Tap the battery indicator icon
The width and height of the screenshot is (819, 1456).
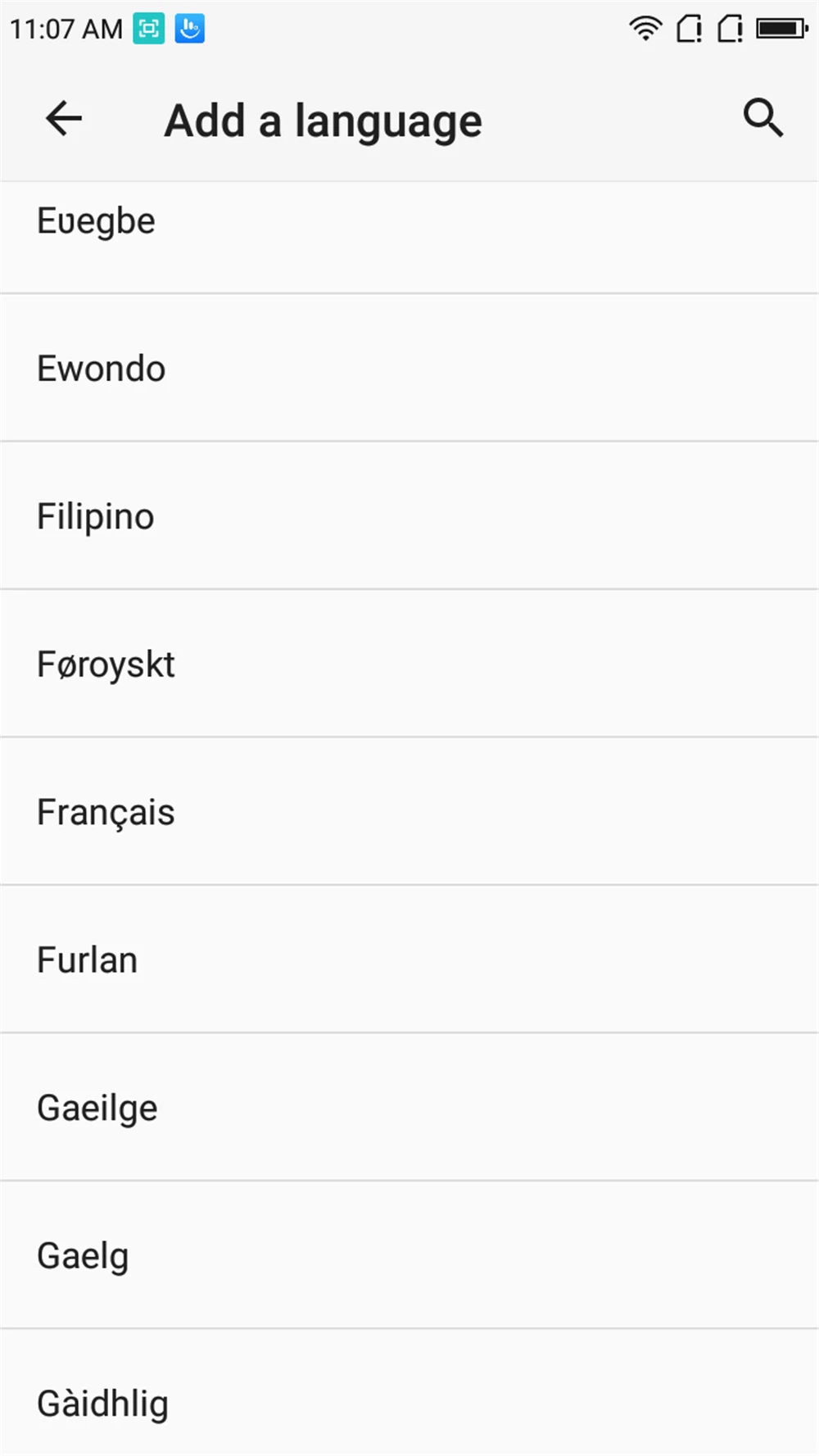782,29
